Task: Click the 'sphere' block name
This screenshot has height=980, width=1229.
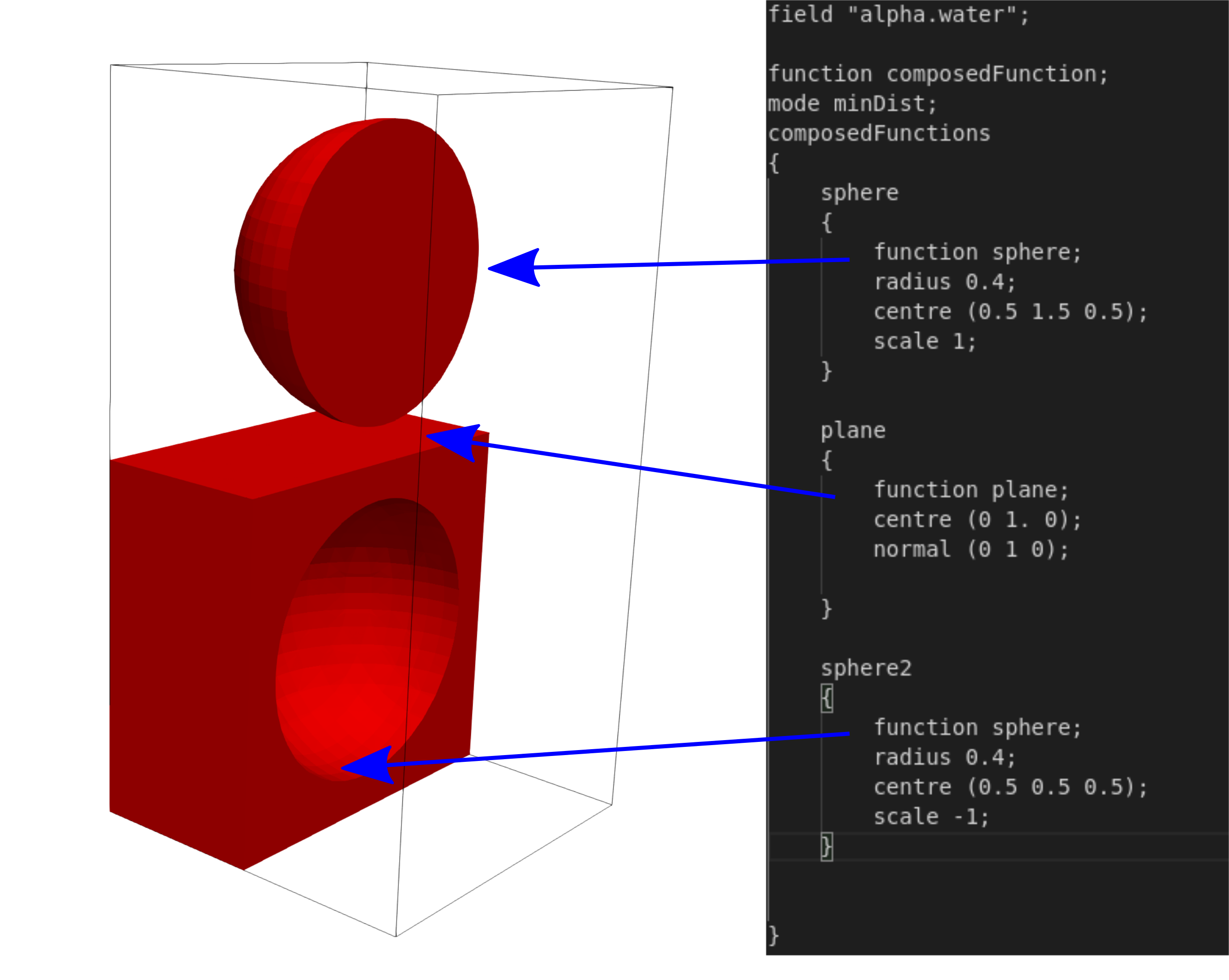Action: pyautogui.click(x=860, y=193)
